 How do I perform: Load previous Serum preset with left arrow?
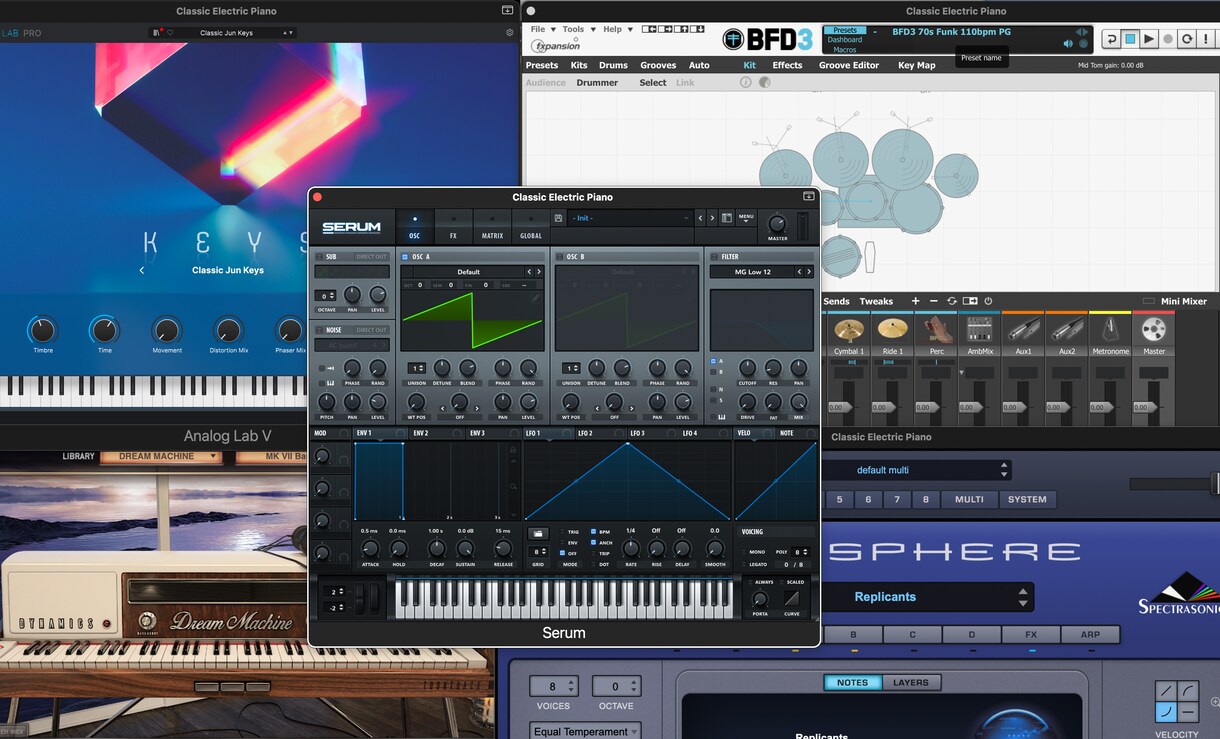700,218
